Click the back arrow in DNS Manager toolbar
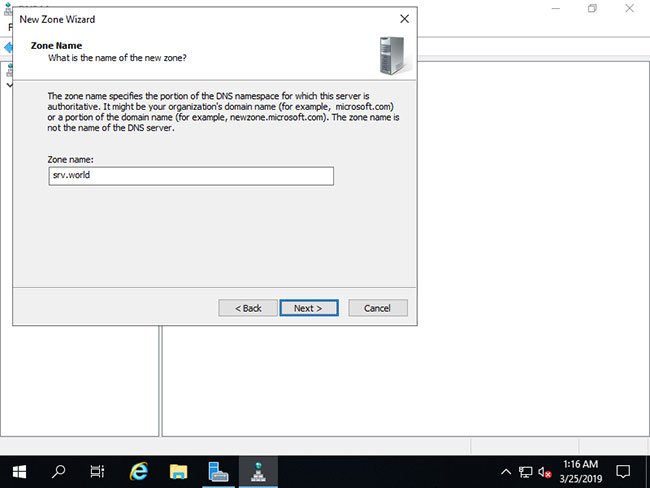This screenshot has width=650, height=488. pos(8,47)
